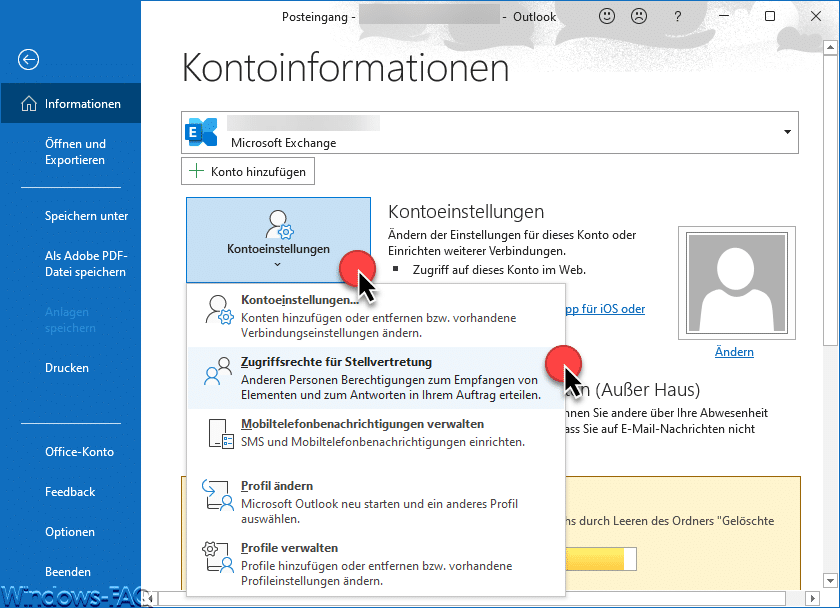Click the question mark help icon

678,17
